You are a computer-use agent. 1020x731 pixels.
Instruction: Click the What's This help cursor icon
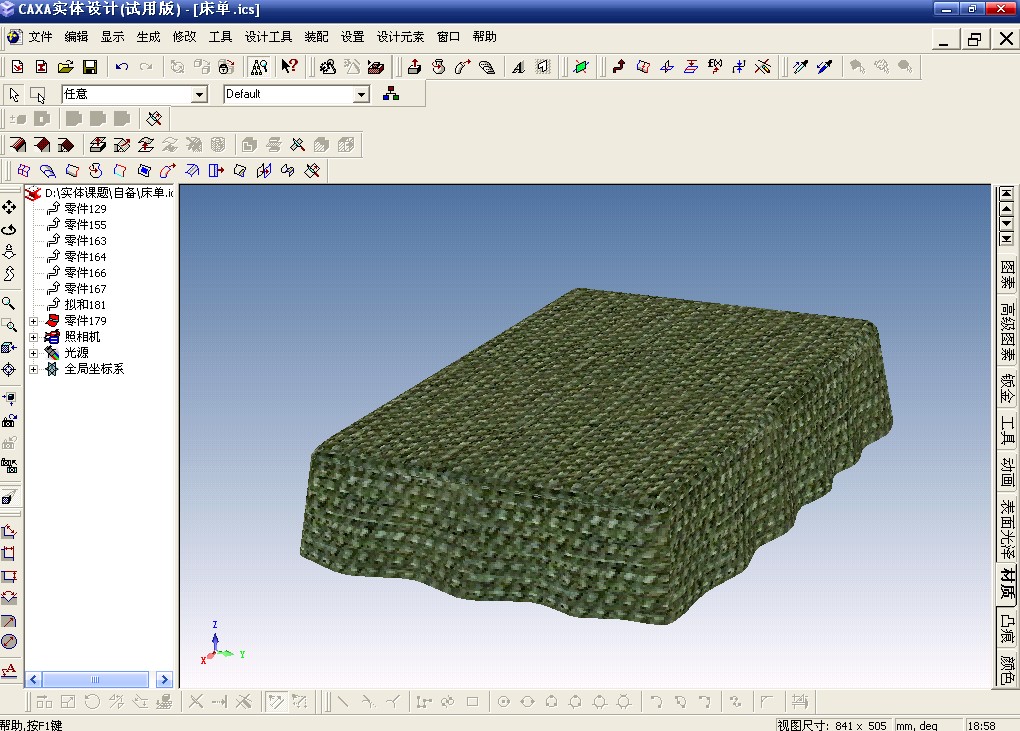click(x=289, y=66)
